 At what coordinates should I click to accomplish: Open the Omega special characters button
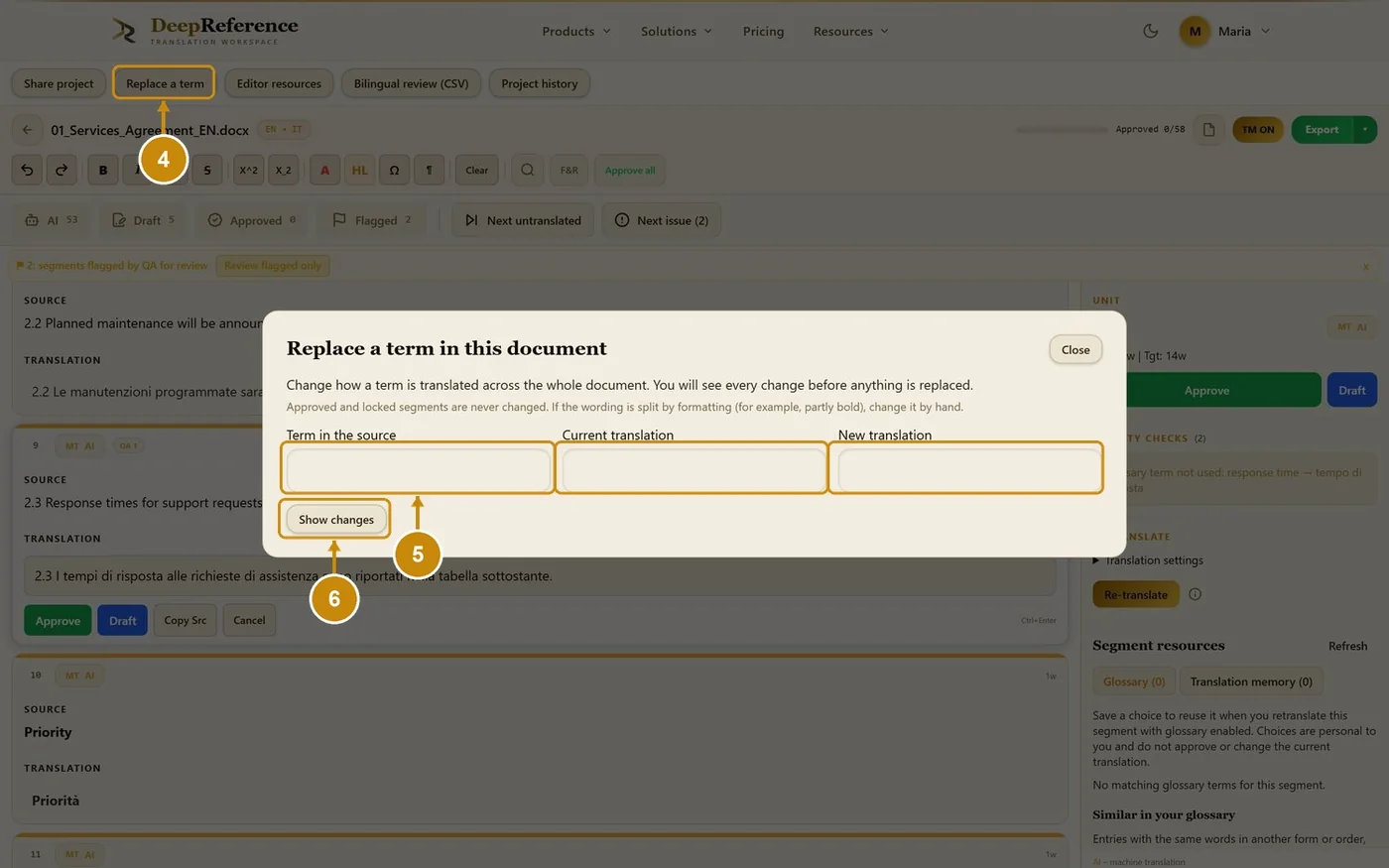(x=394, y=170)
